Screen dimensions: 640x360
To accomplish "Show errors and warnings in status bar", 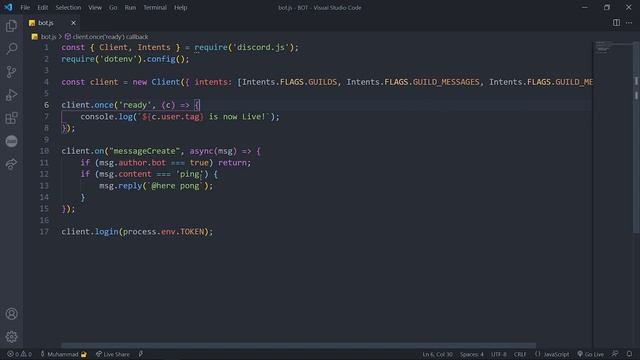I will [19, 354].
